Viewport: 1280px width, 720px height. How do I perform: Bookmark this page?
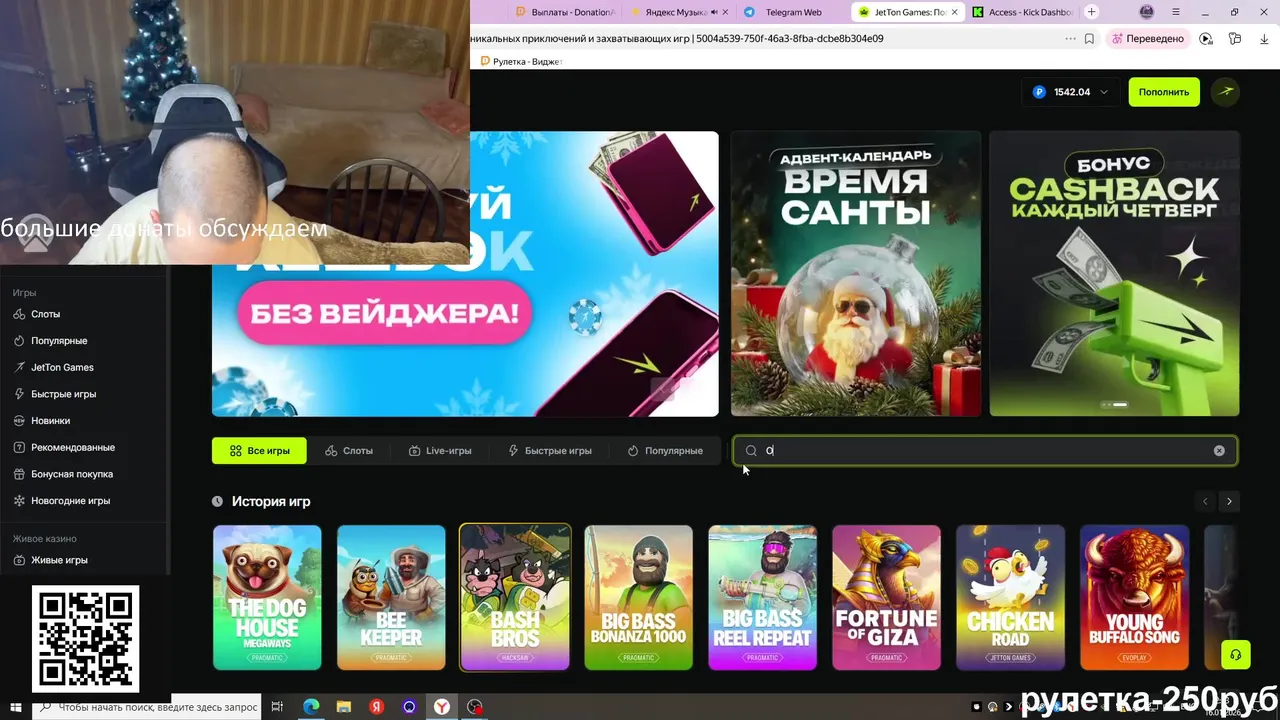point(1089,39)
